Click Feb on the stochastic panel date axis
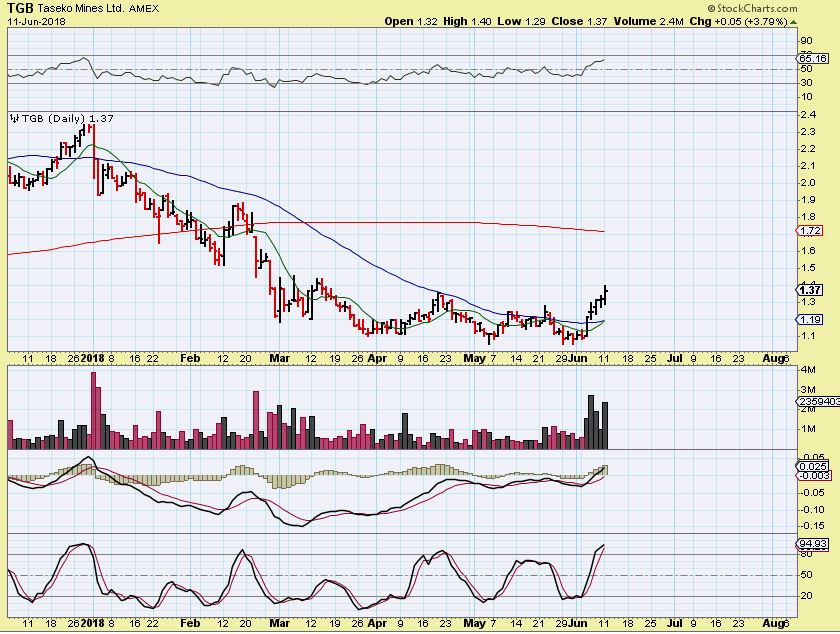The height and width of the screenshot is (634, 840). click(x=190, y=623)
